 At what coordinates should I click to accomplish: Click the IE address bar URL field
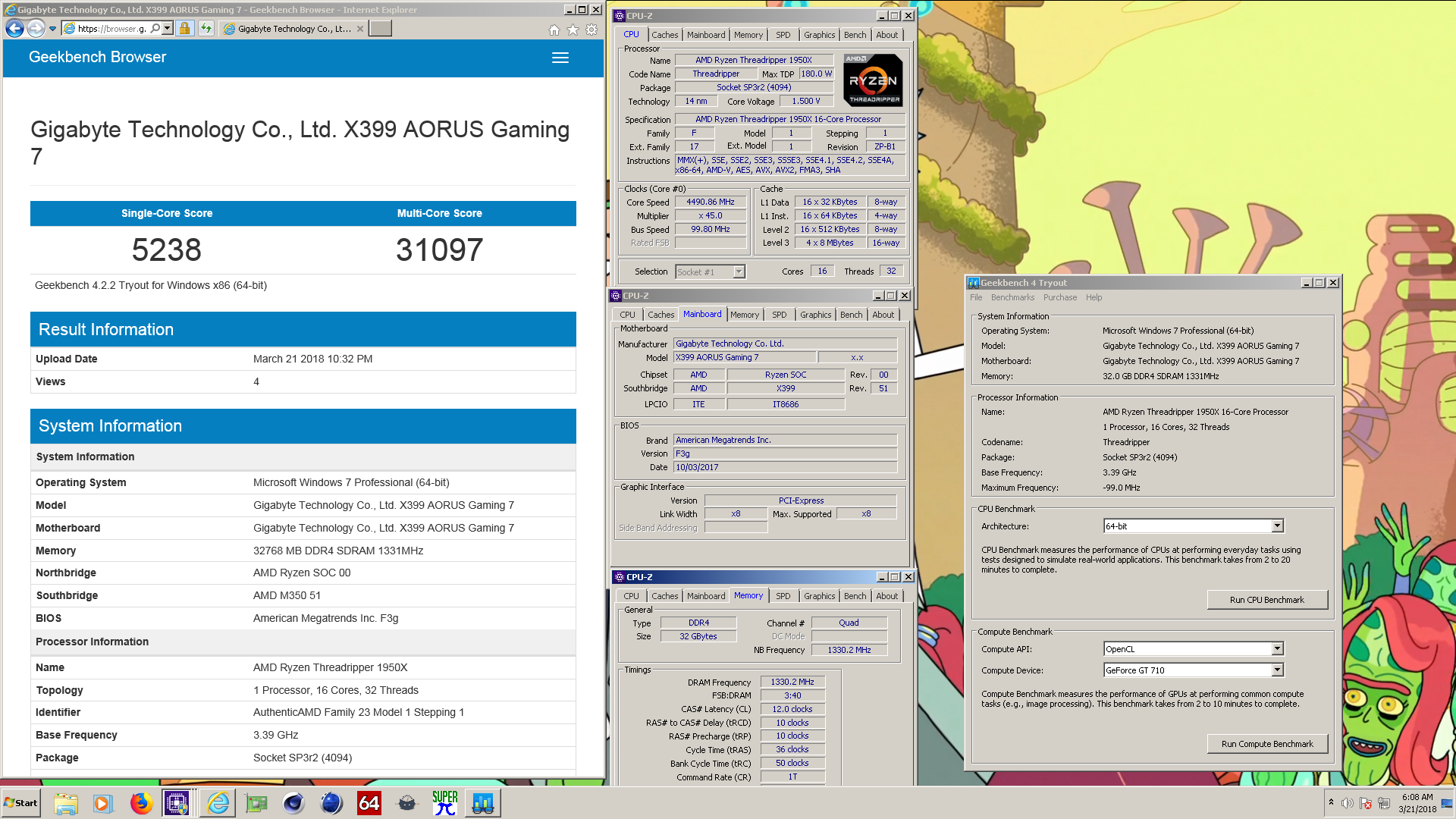coord(112,29)
